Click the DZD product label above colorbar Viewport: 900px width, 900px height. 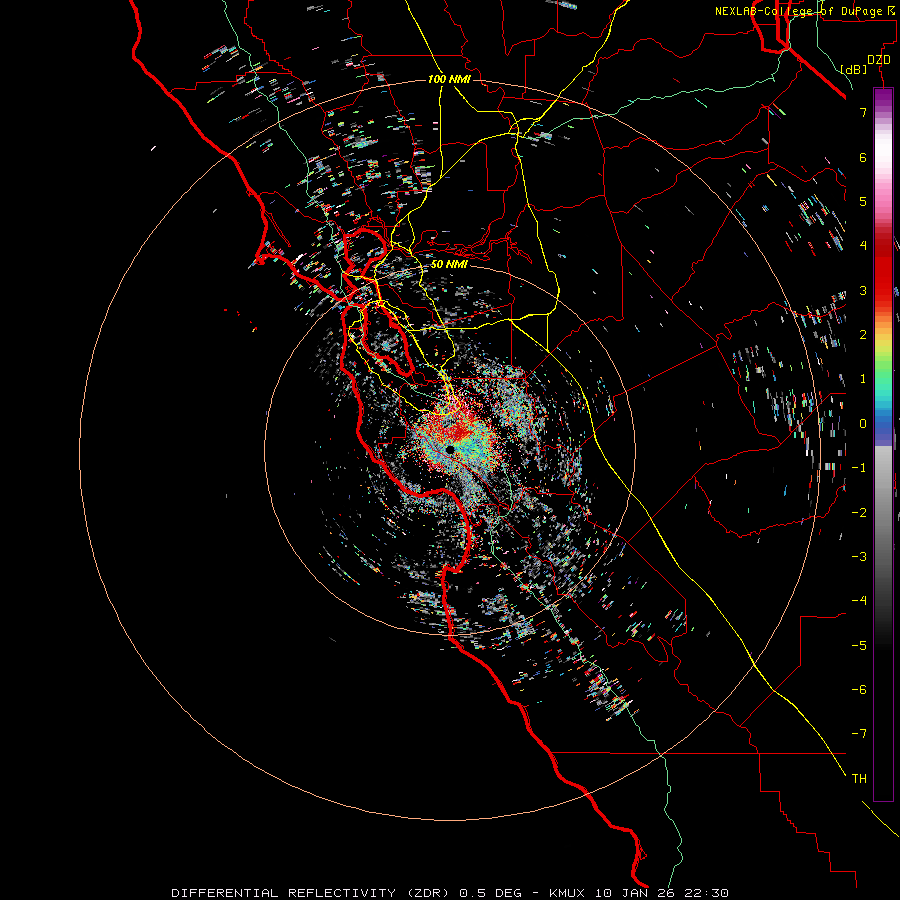(x=879, y=60)
